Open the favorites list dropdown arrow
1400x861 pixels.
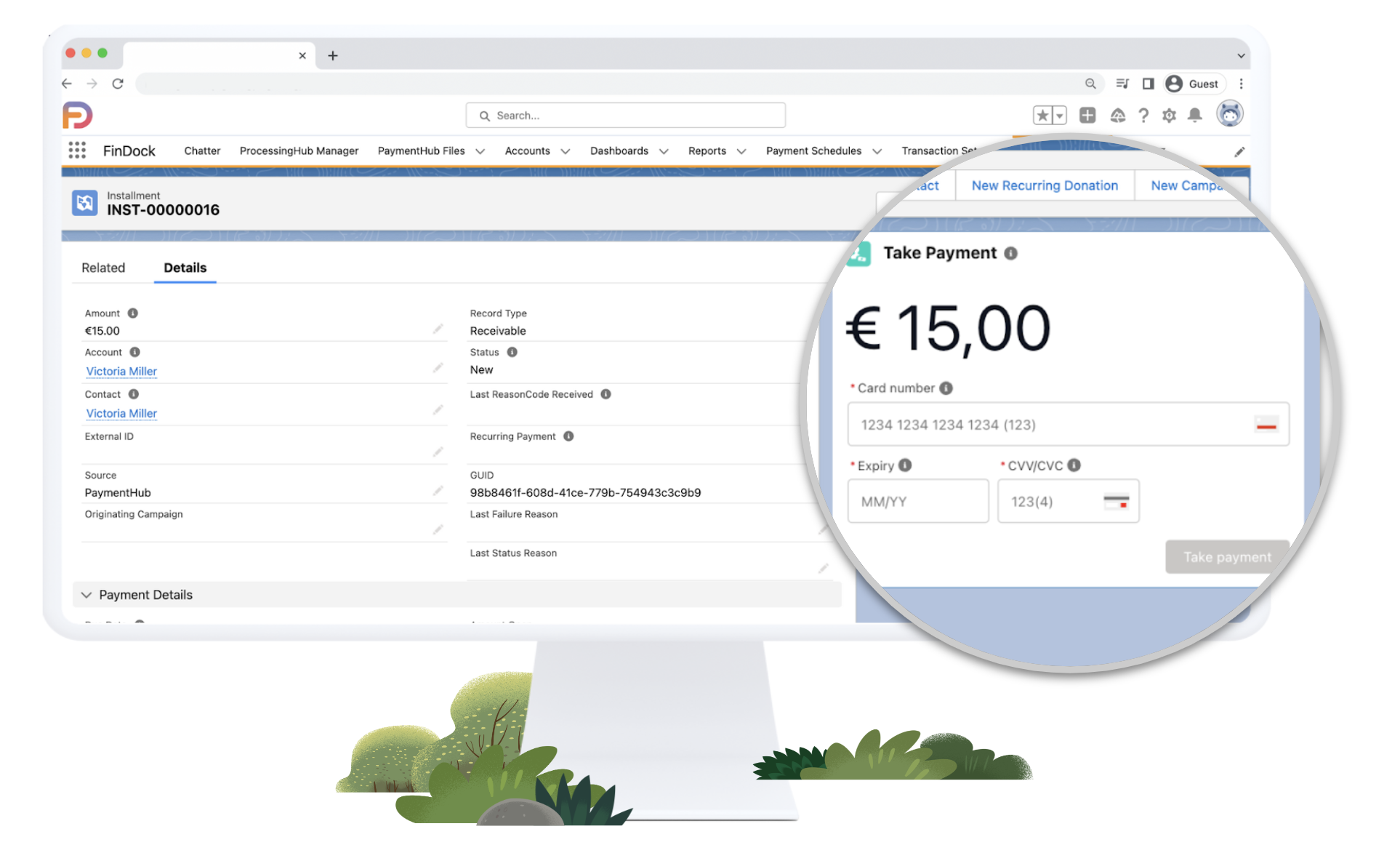(x=1060, y=115)
